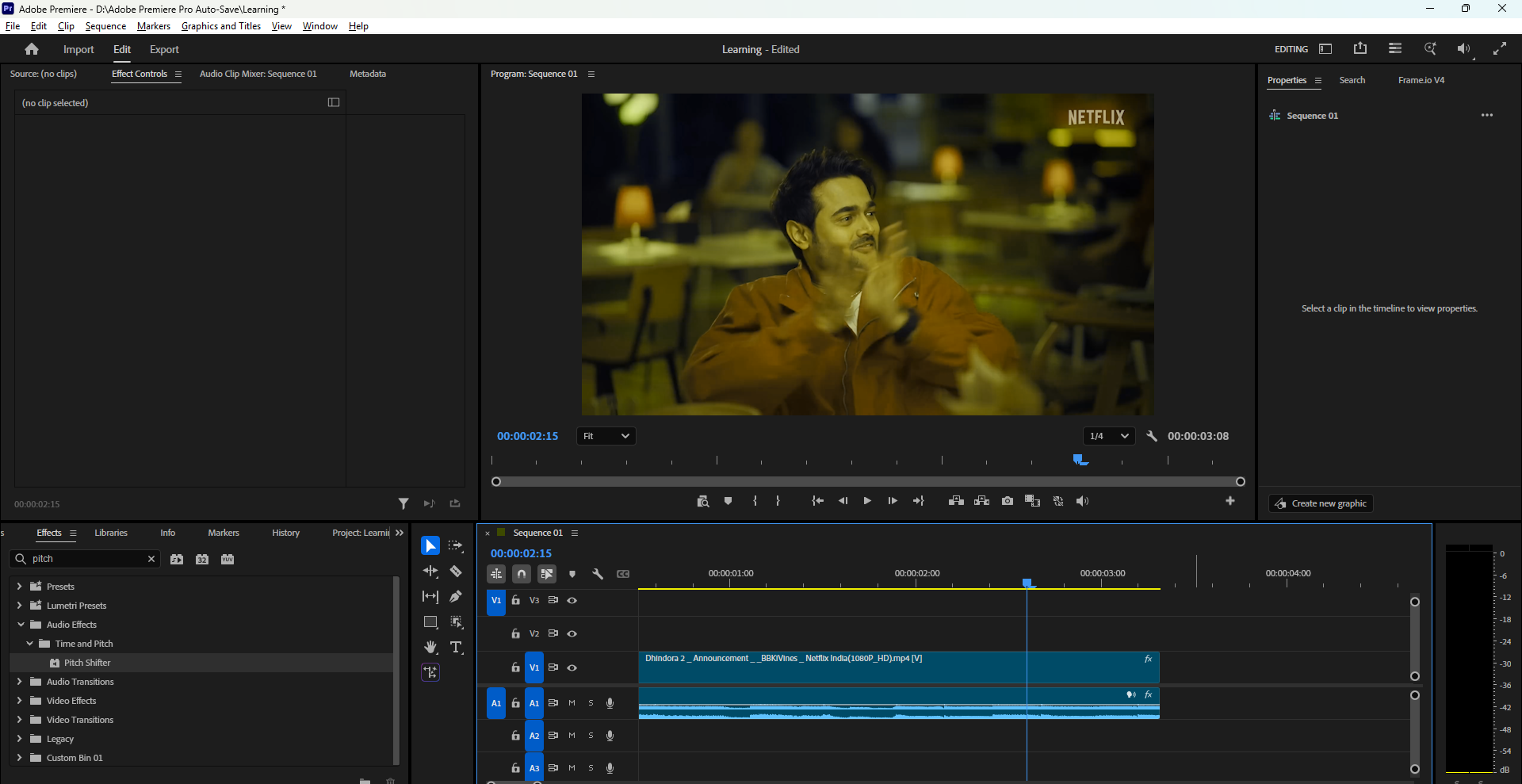Open the Fit zoom level dropdown
1522x784 pixels.
[x=606, y=436]
